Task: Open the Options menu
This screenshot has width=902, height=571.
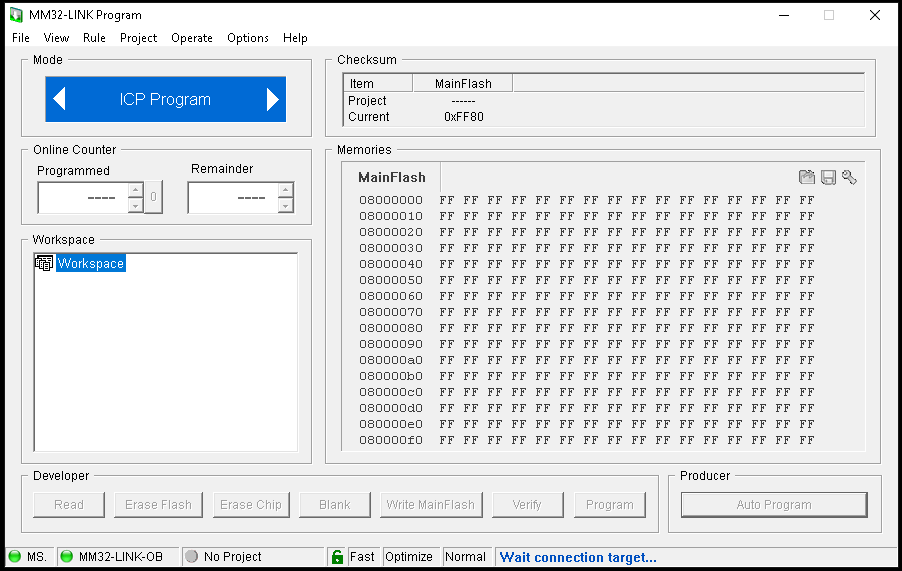Action: [247, 38]
